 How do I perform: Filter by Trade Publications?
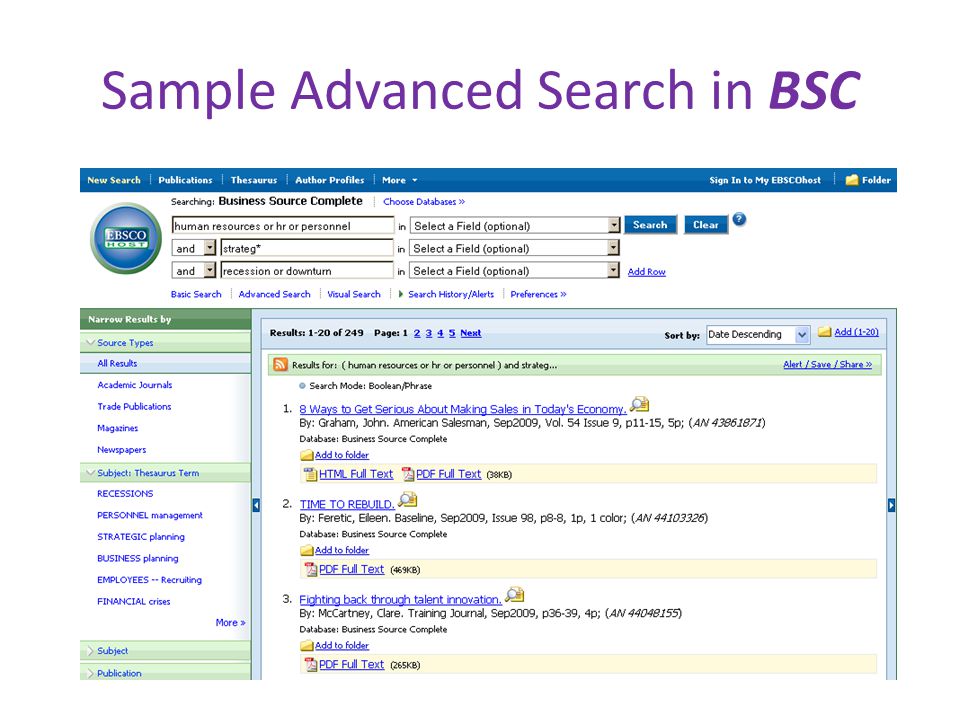[x=134, y=407]
